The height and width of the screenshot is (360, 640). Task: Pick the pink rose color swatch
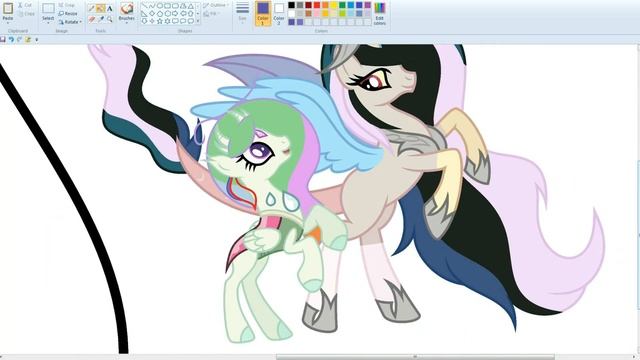(x=317, y=13)
